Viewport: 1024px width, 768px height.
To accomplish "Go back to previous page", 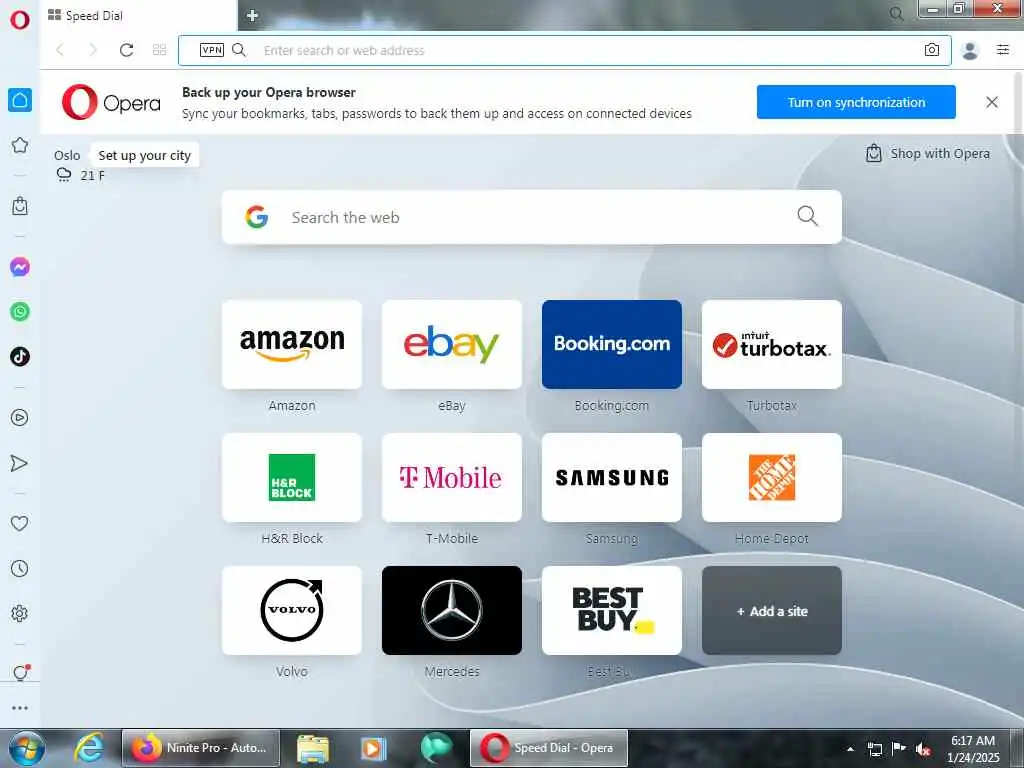I will point(60,50).
